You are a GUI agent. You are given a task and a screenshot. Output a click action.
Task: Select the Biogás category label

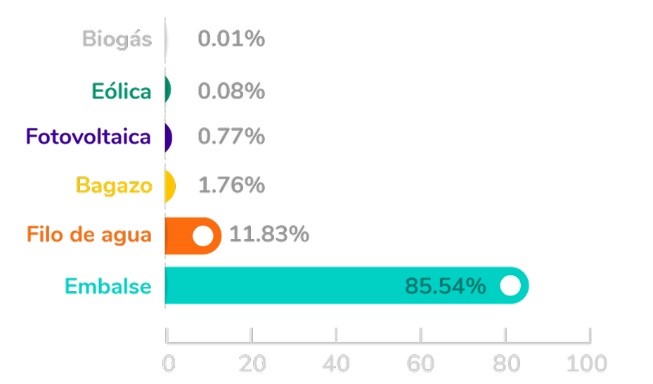click(117, 40)
